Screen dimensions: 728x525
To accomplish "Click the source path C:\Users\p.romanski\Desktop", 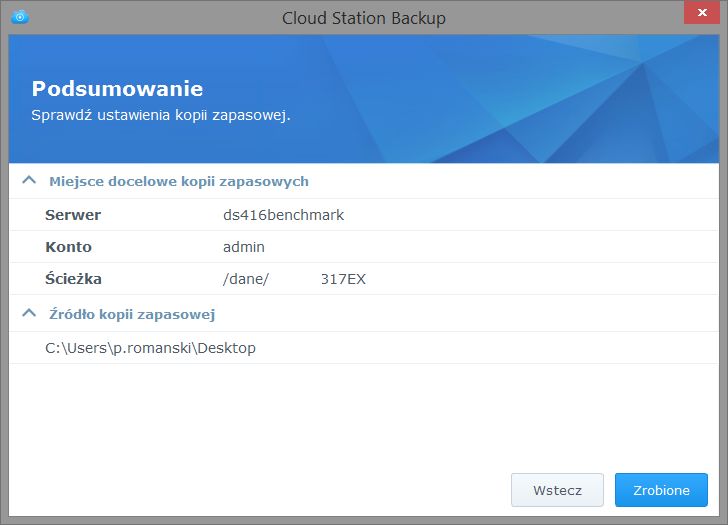I will [150, 348].
